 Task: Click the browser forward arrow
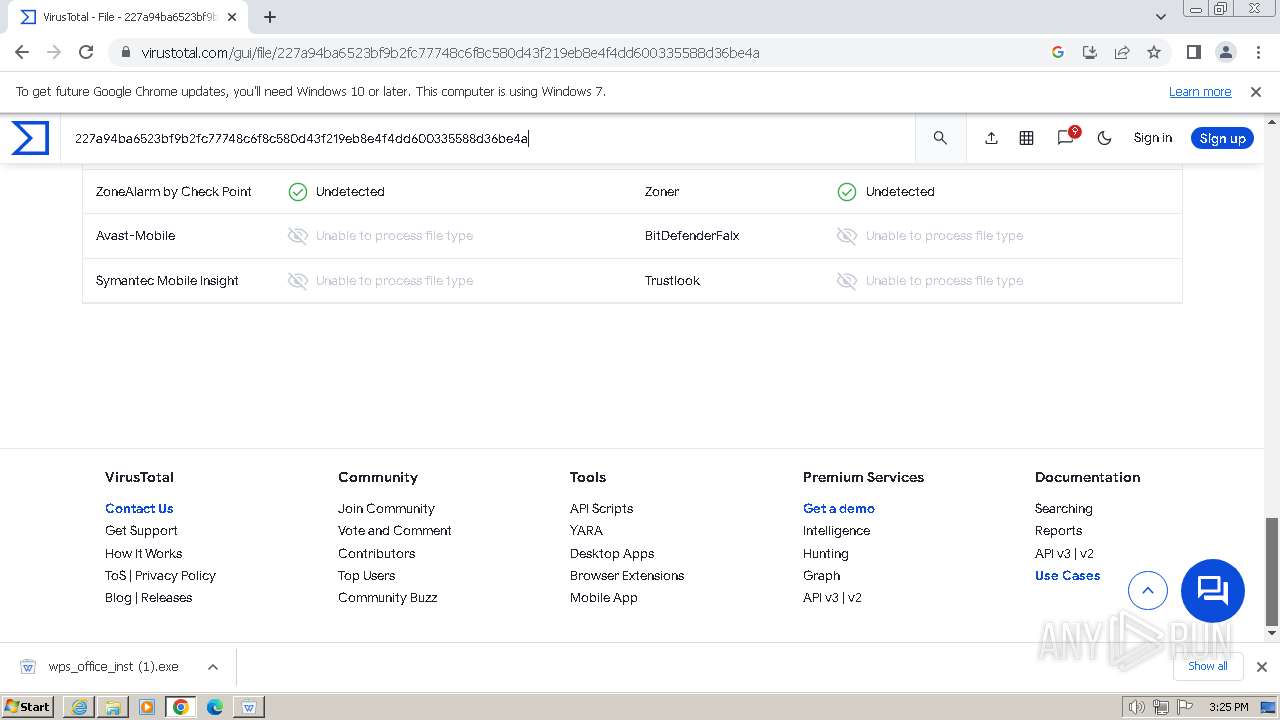(x=54, y=52)
